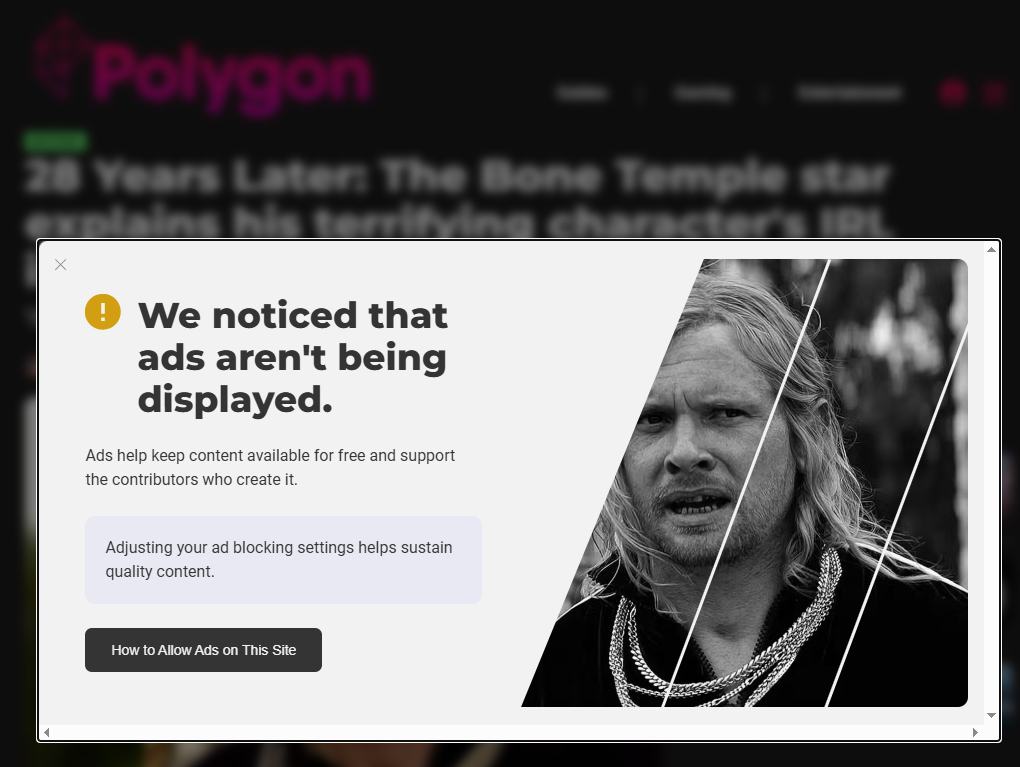This screenshot has height=767, width=1020.
Task: Click the 'Ads help keep content available' paragraph
Action: (270, 467)
